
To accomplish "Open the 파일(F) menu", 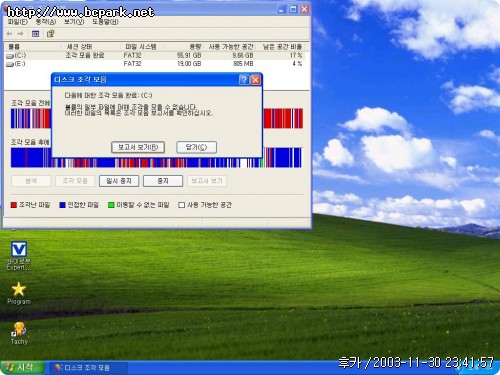I will 18,22.
